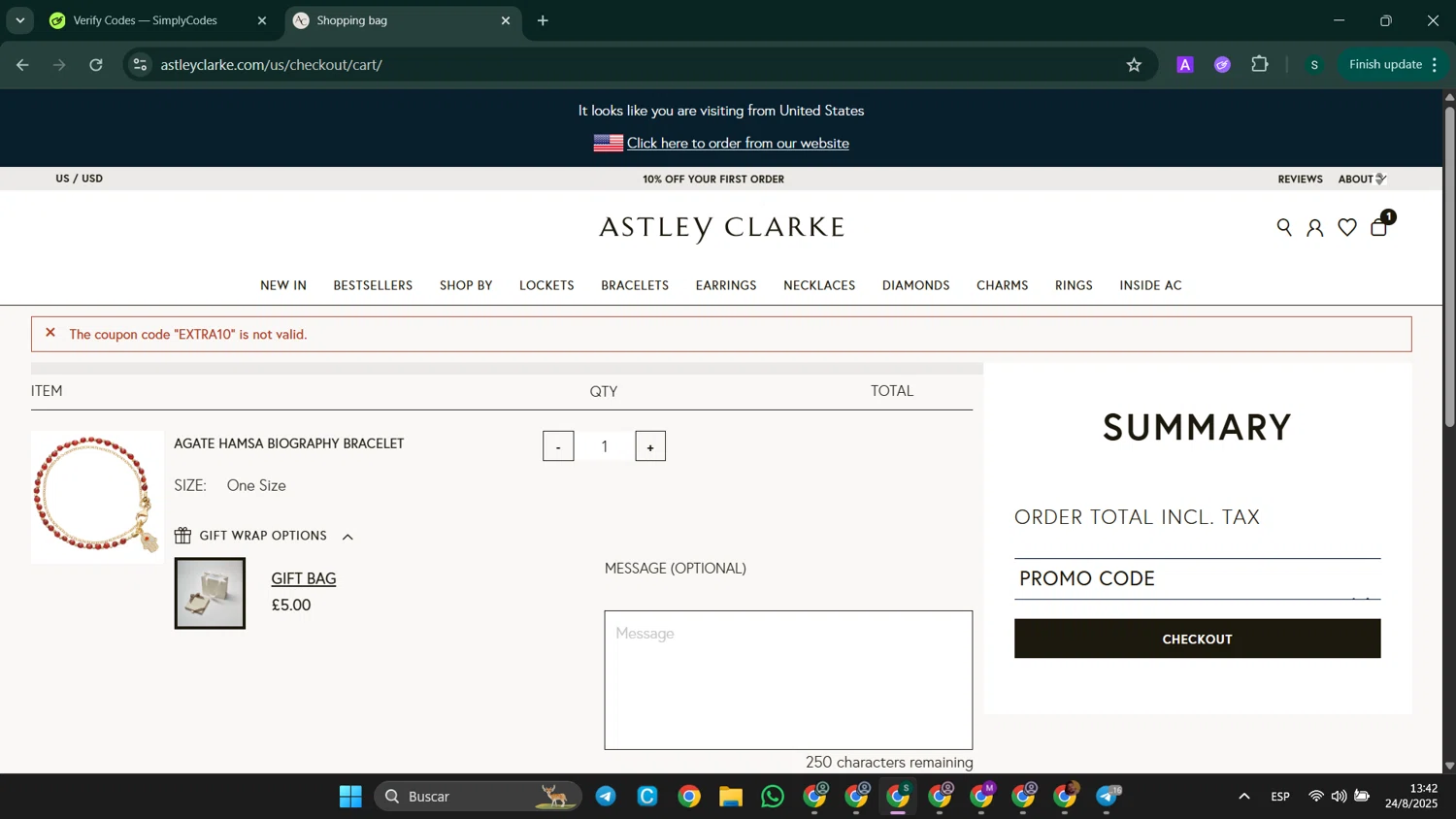
Task: Open the Extensions puzzle icon
Action: [1260, 65]
